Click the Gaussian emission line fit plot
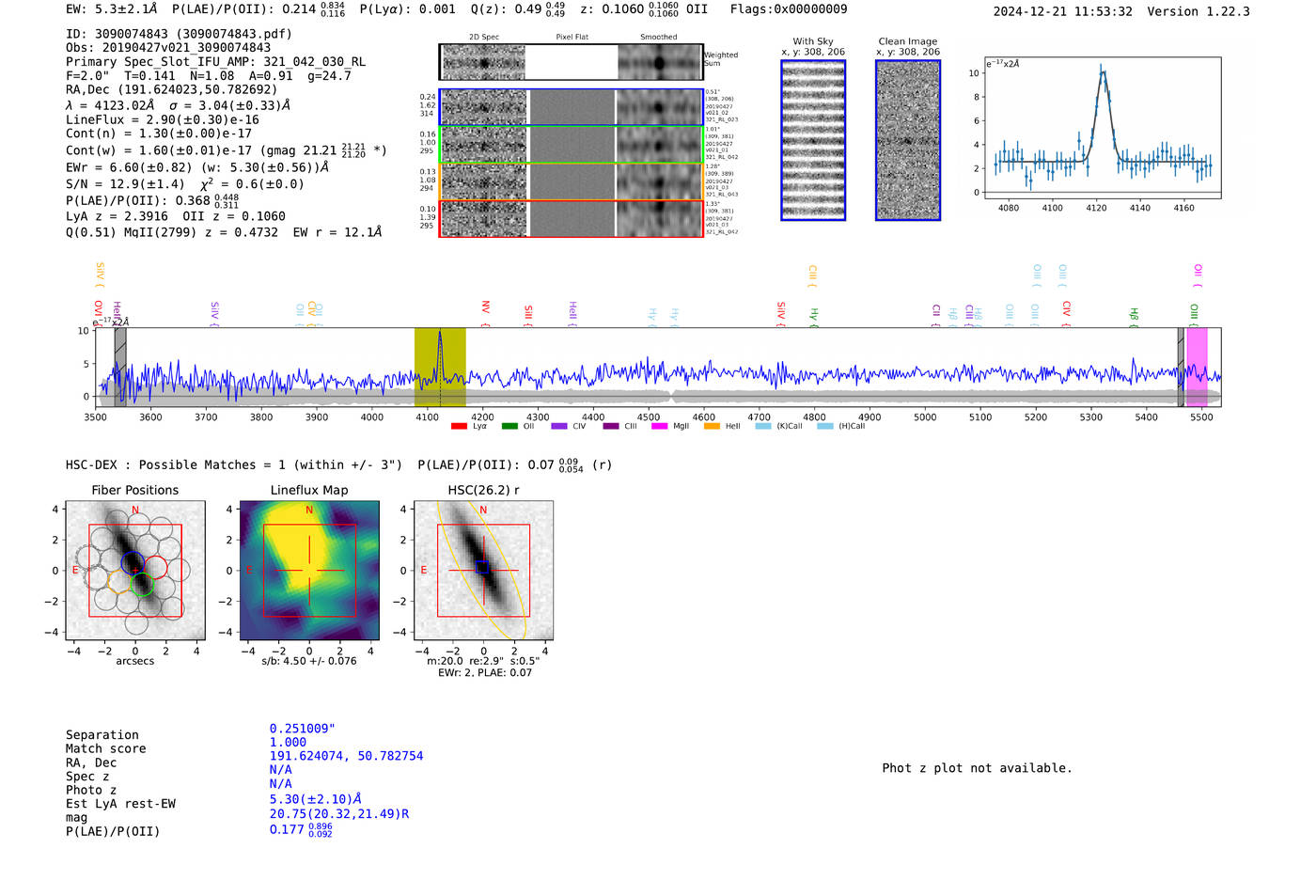The height and width of the screenshot is (896, 1316). (1102, 129)
